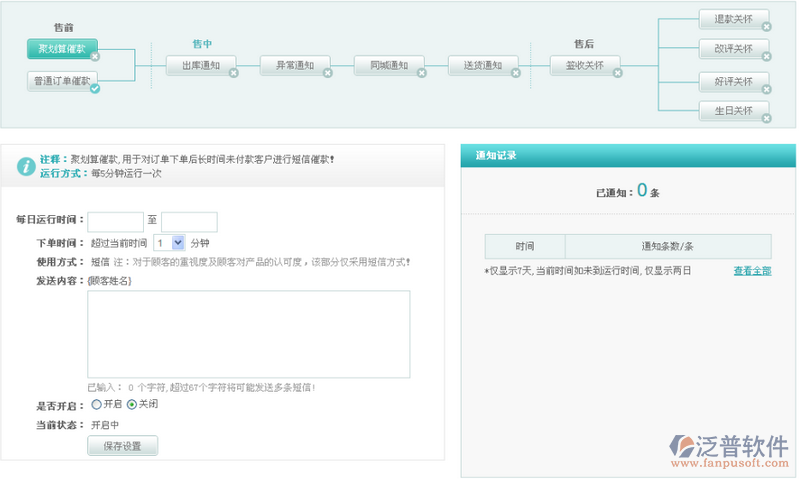Click the 保存设置 button
The width and height of the screenshot is (799, 479).
(122, 446)
